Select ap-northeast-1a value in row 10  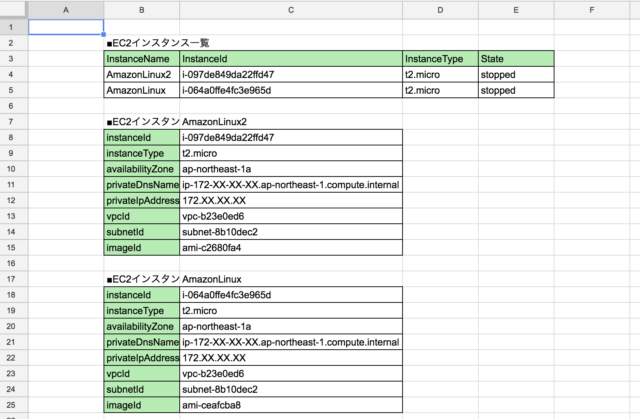291,169
